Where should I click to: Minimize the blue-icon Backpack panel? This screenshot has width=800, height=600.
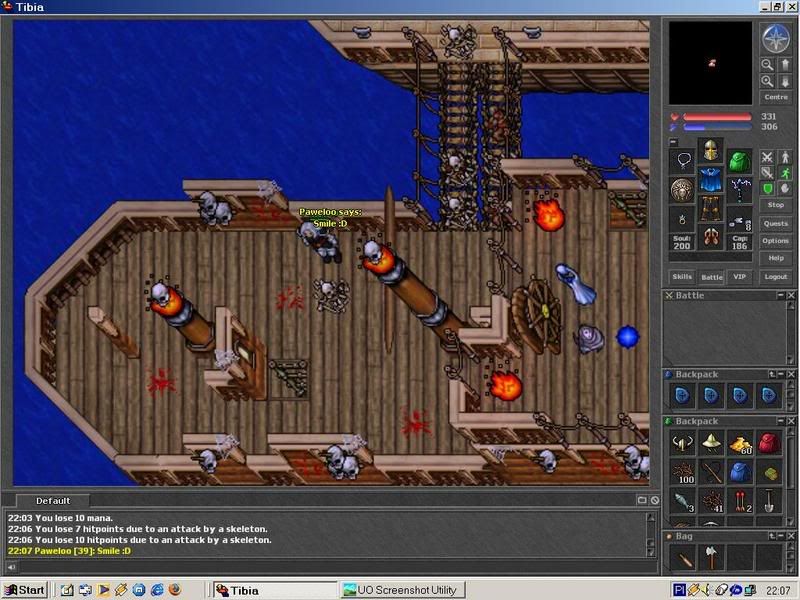[x=781, y=374]
